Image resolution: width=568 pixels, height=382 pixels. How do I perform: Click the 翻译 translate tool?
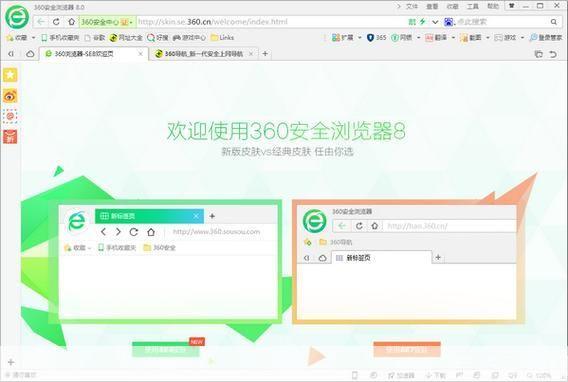(x=436, y=38)
